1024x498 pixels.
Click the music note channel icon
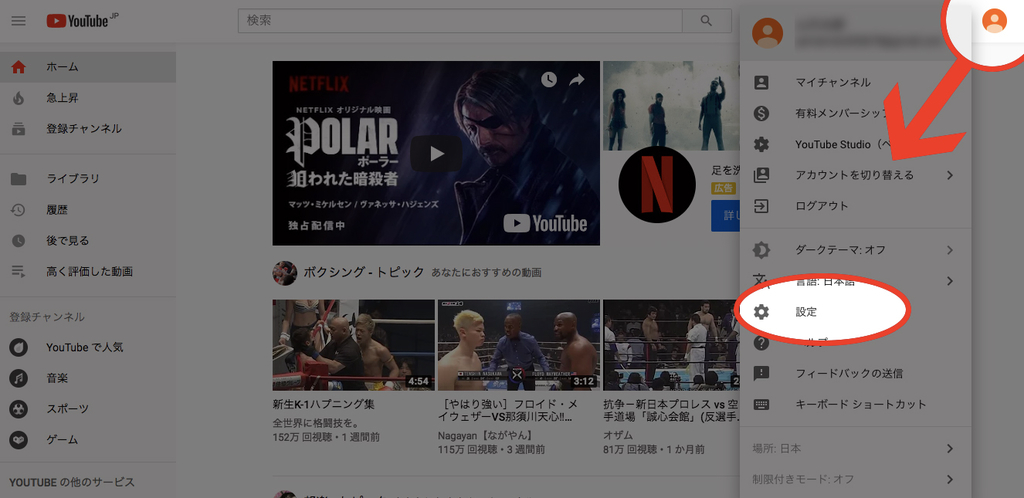point(18,378)
